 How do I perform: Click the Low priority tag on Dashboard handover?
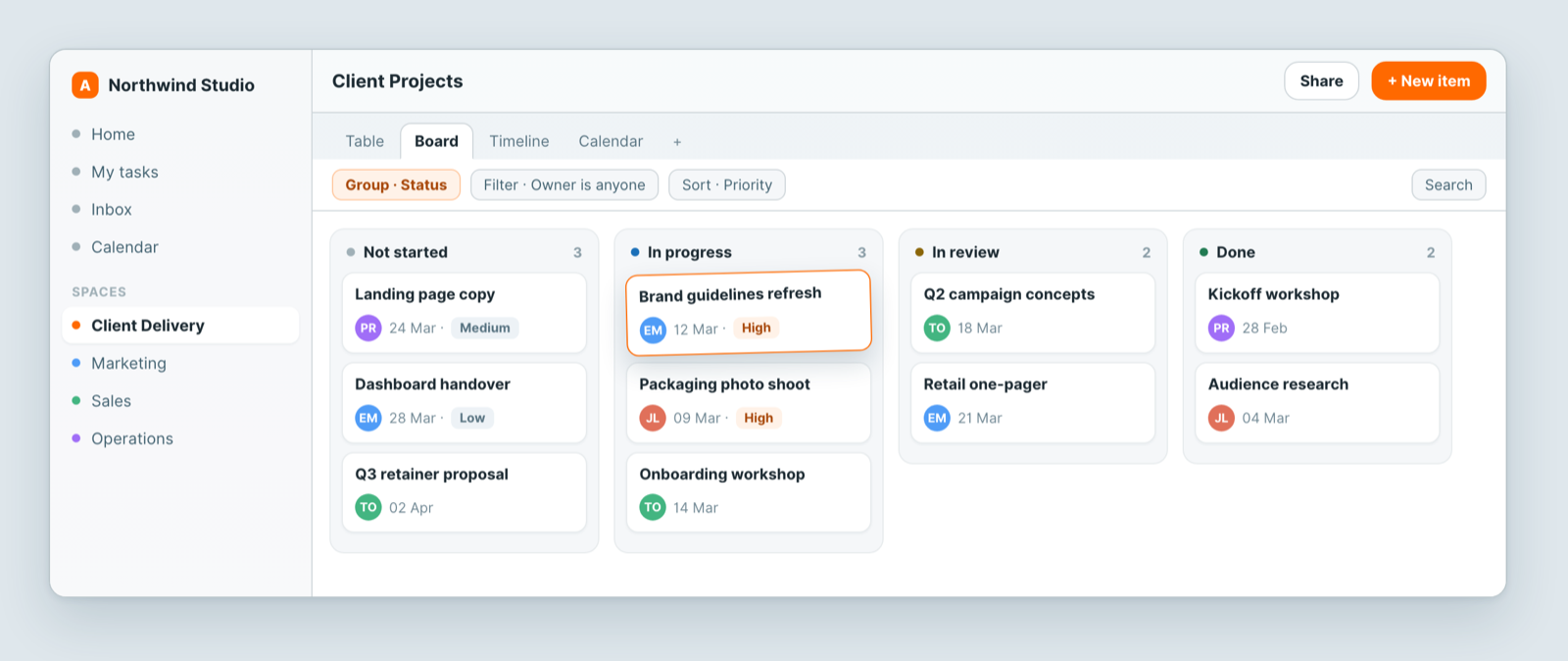(x=472, y=418)
